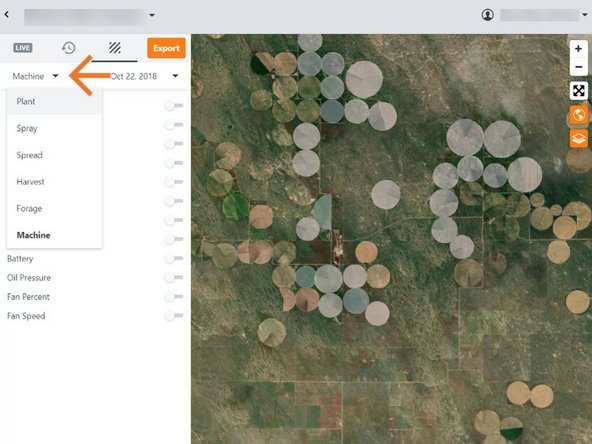Toggle the switch beside the Harvest option
Screen dimensions: 592x444
174,182
